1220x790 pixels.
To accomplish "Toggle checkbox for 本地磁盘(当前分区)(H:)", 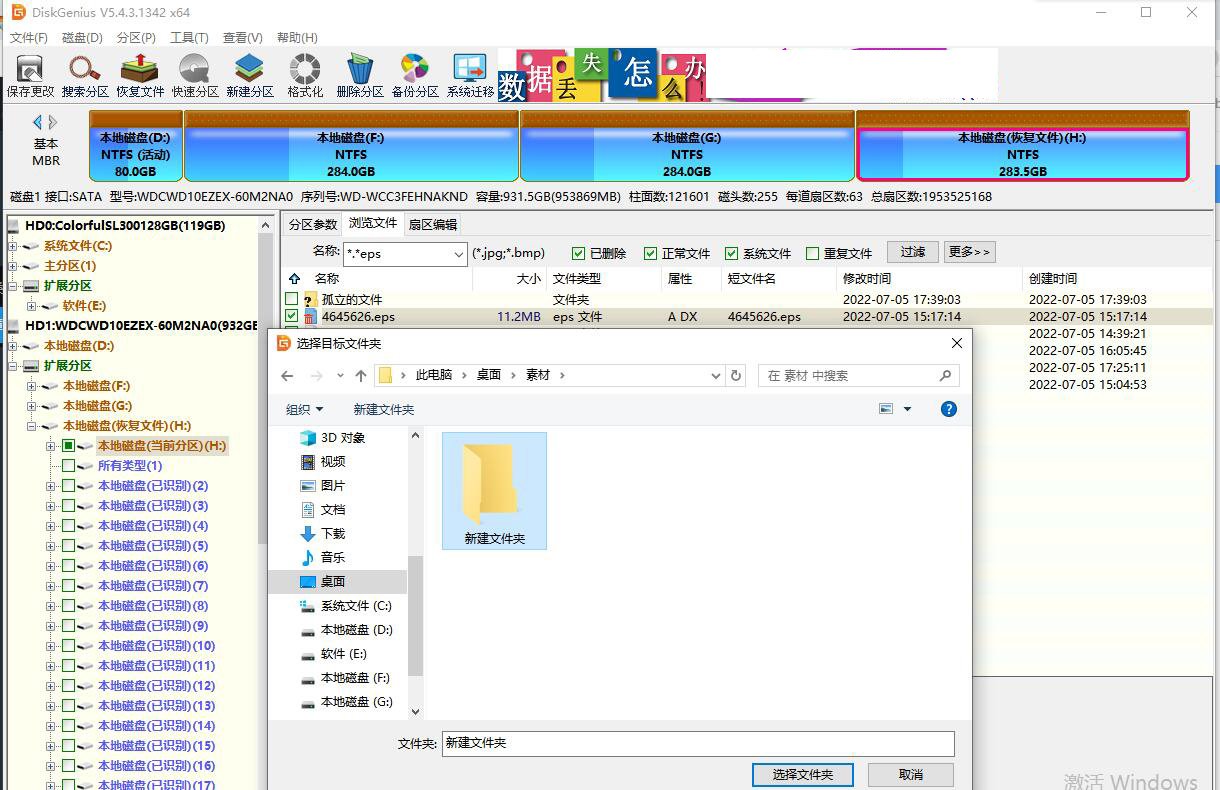I will 68,446.
